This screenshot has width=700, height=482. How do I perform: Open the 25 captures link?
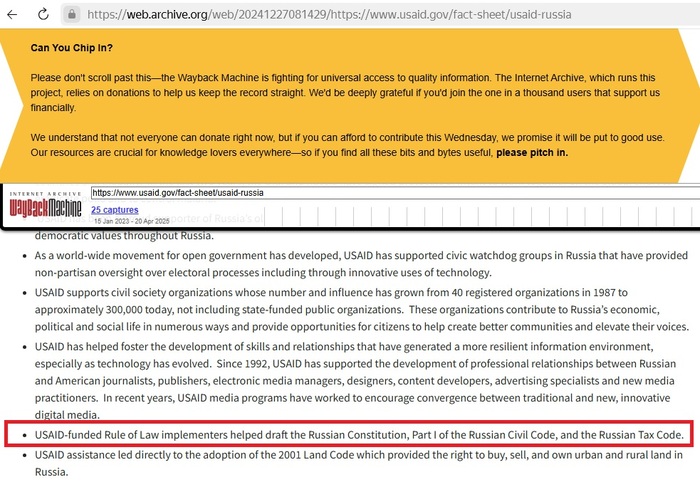(x=115, y=210)
